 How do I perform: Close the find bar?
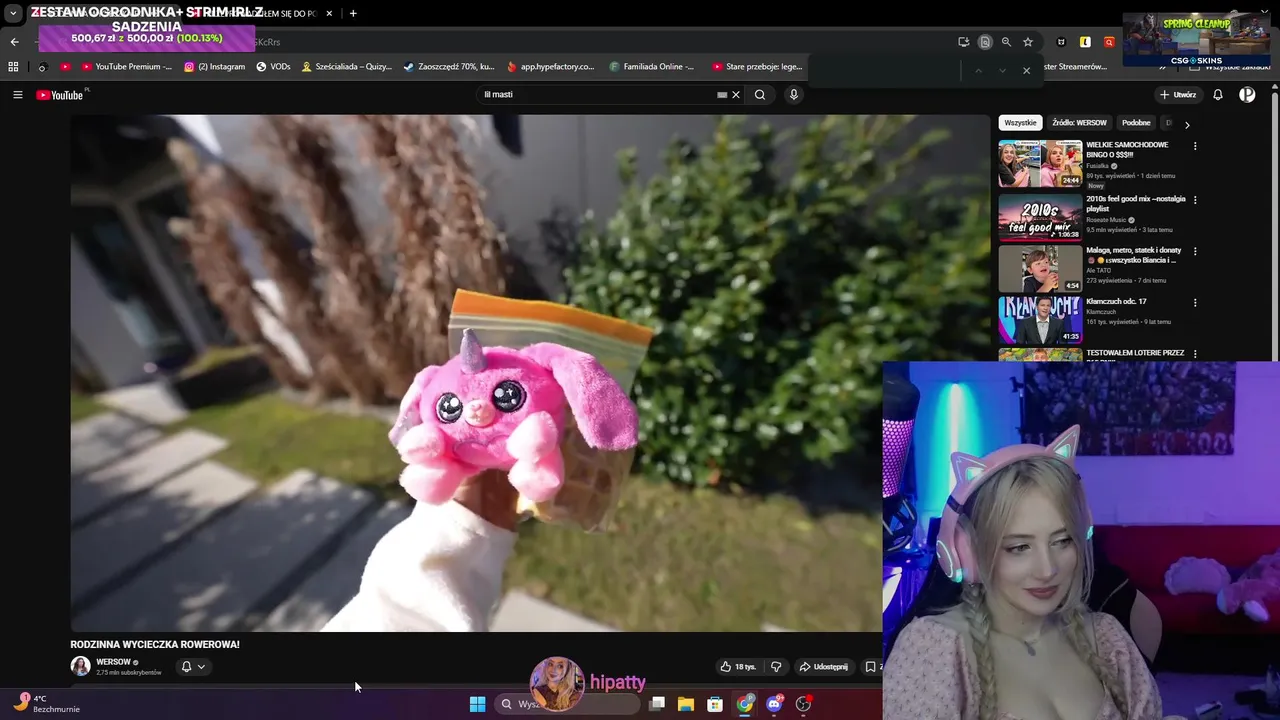1026,70
